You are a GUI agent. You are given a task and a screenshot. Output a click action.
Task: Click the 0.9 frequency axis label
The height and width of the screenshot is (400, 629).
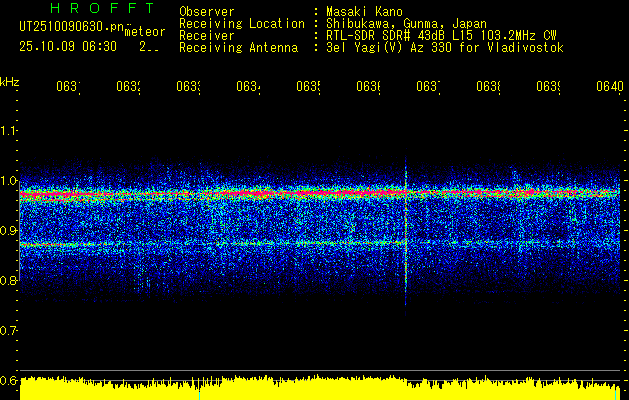(x=8, y=231)
